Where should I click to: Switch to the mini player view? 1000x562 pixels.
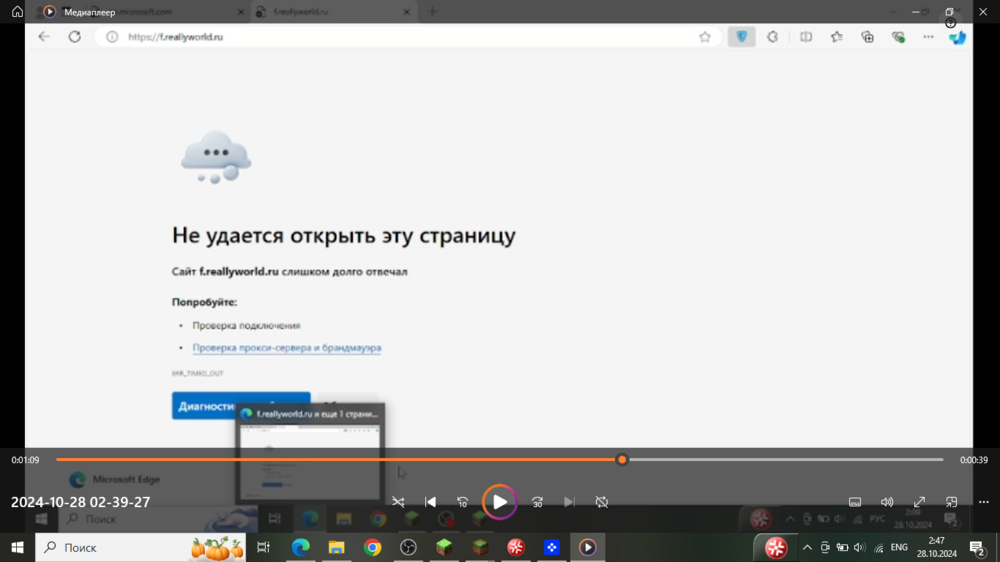click(x=952, y=502)
